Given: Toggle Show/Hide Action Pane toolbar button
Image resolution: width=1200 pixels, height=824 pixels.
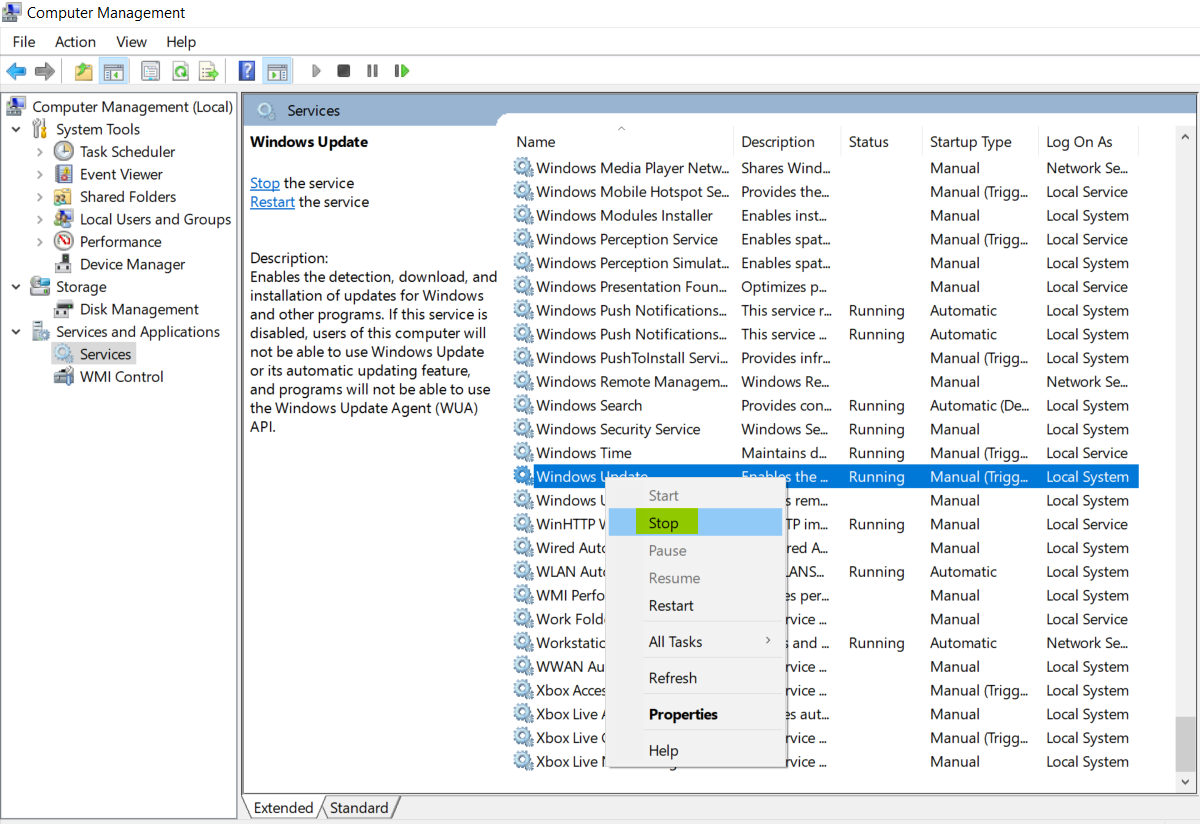Looking at the screenshot, I should point(276,71).
